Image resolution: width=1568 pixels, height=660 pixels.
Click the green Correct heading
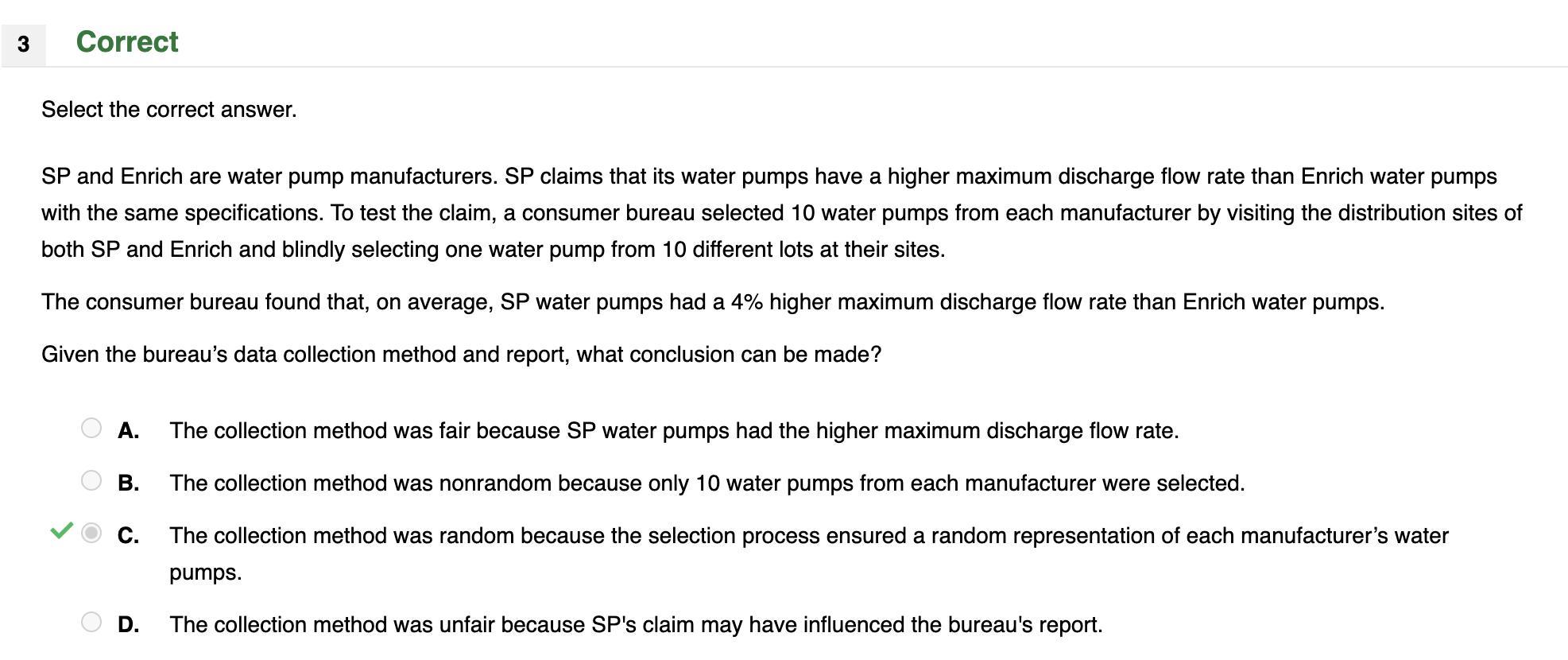tap(127, 42)
